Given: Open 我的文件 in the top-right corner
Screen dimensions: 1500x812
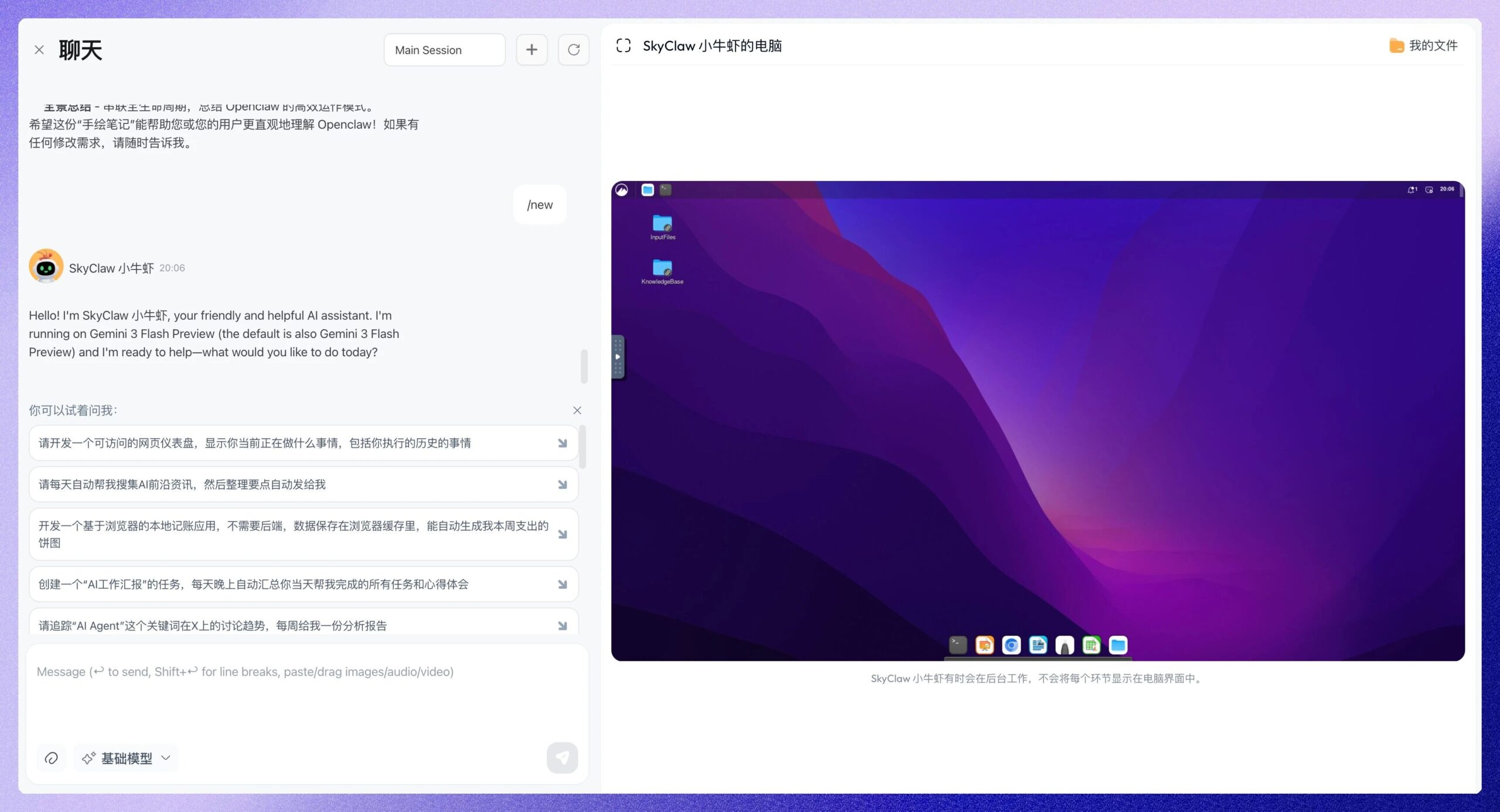Looking at the screenshot, I should [1426, 45].
